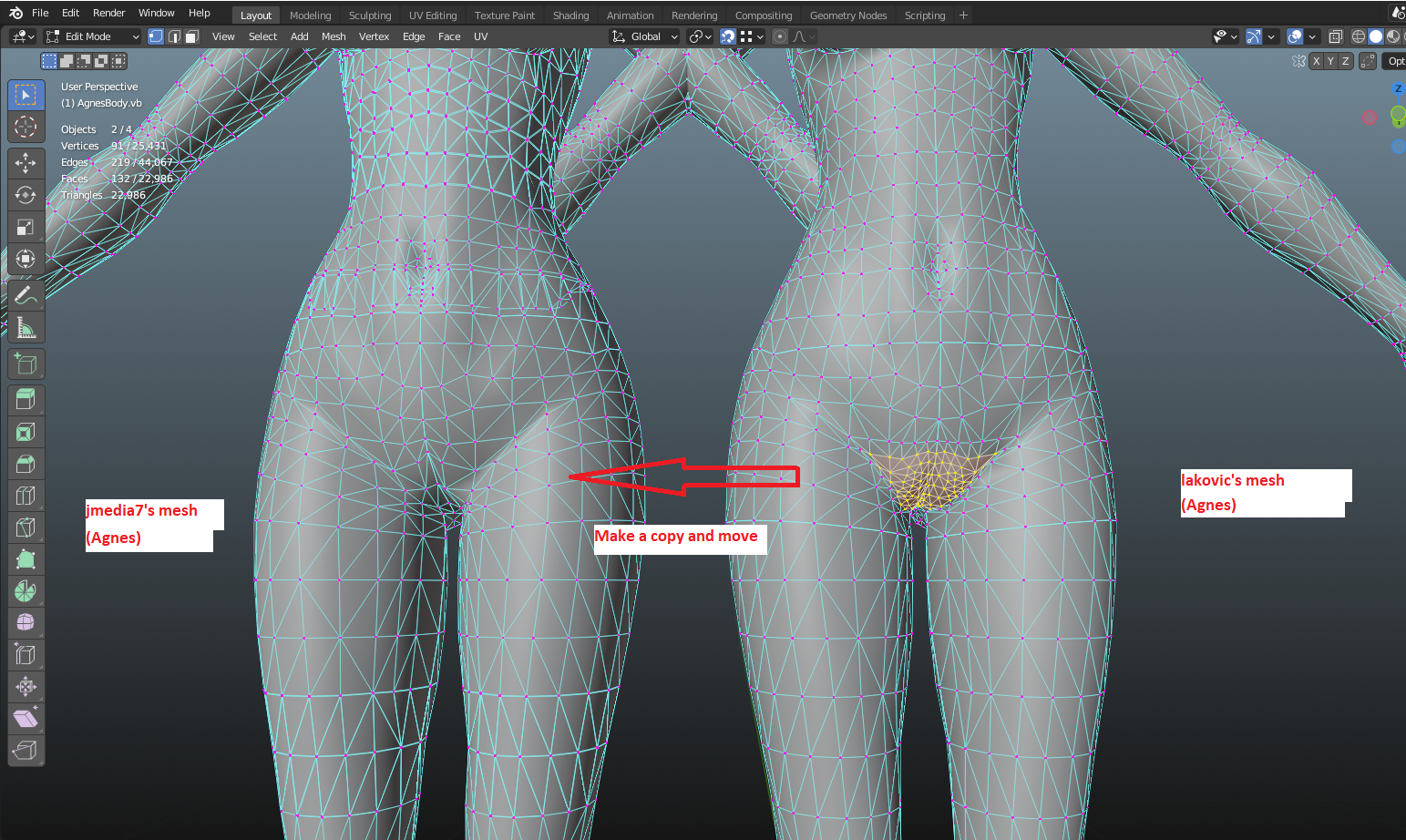Select the Poly Build tool

26,559
